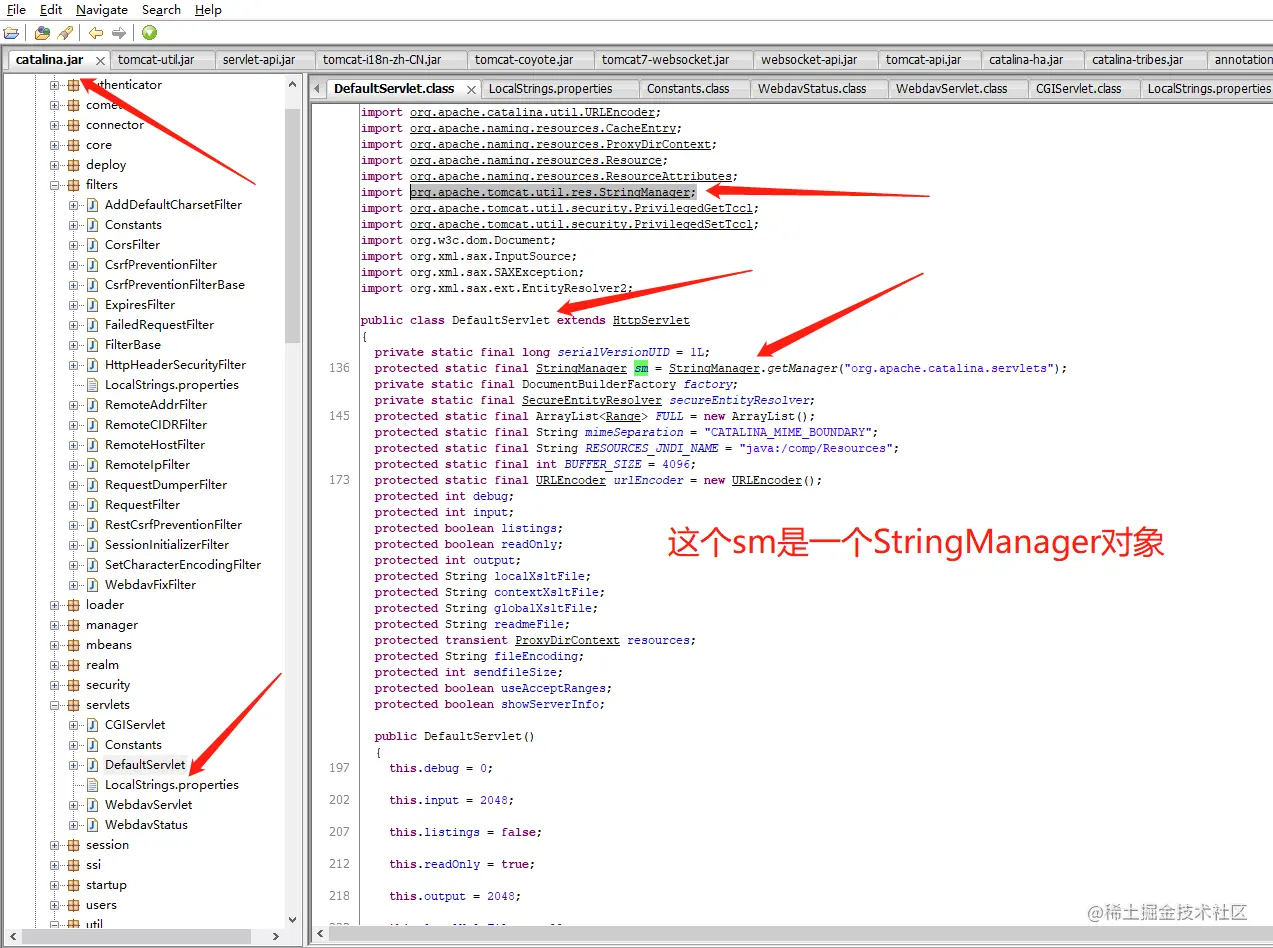
Task: Expand the DefaultServlet class node in tree
Action: (x=74, y=765)
